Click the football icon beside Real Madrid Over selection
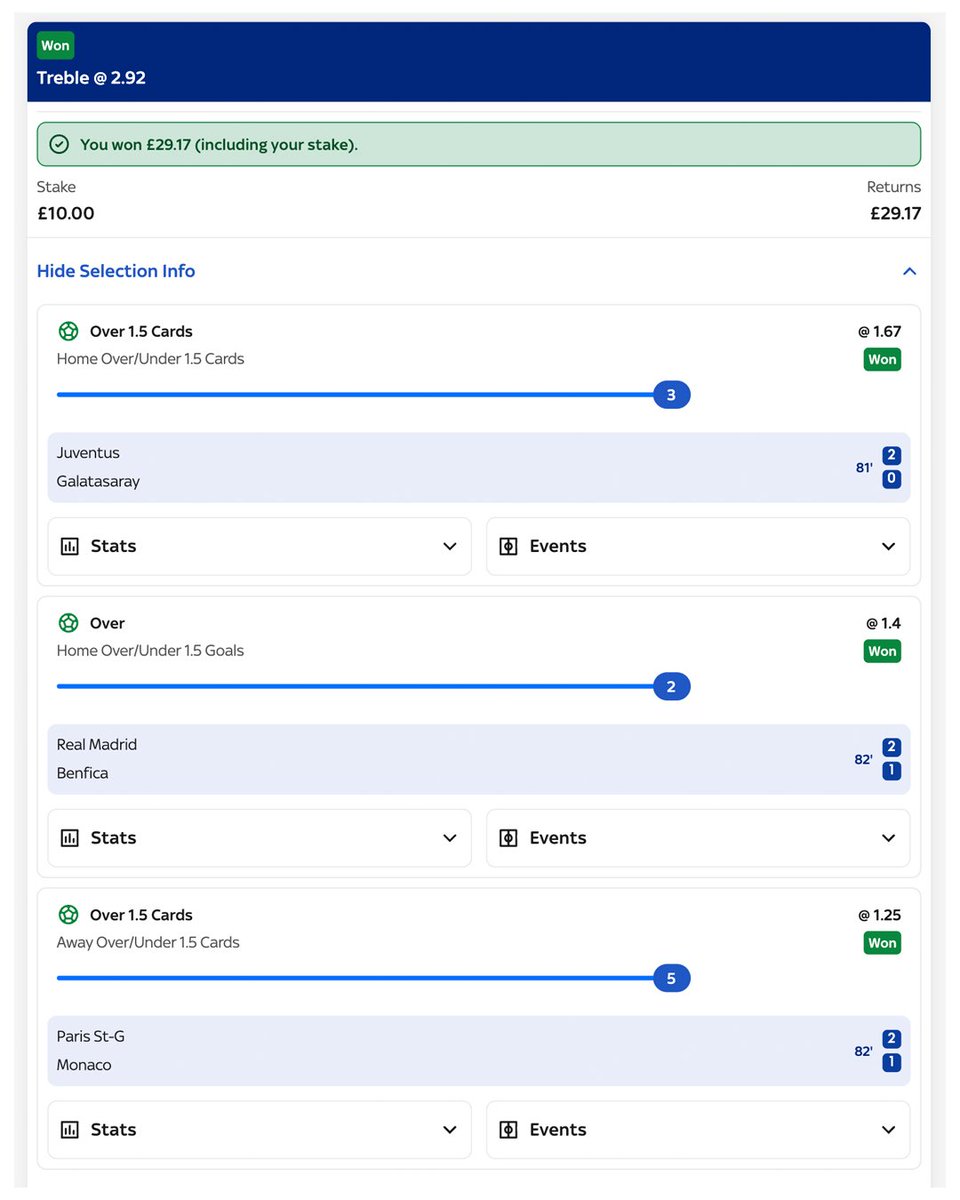960x1200 pixels. 68,623
